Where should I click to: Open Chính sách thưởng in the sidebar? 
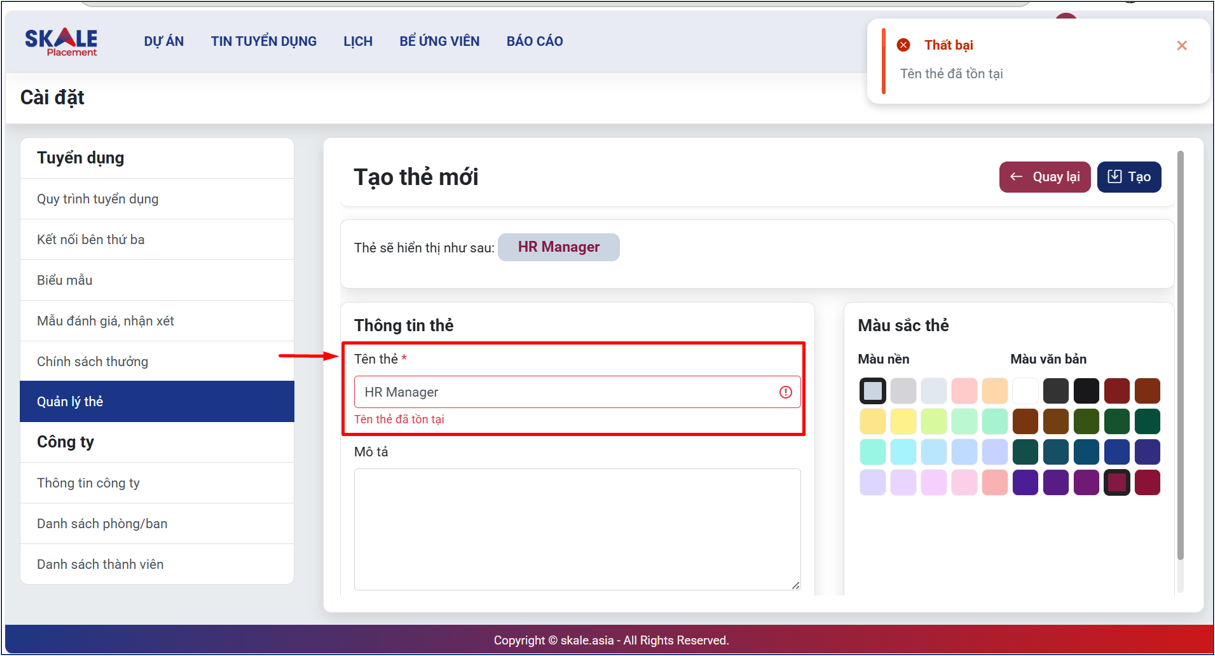pos(92,361)
